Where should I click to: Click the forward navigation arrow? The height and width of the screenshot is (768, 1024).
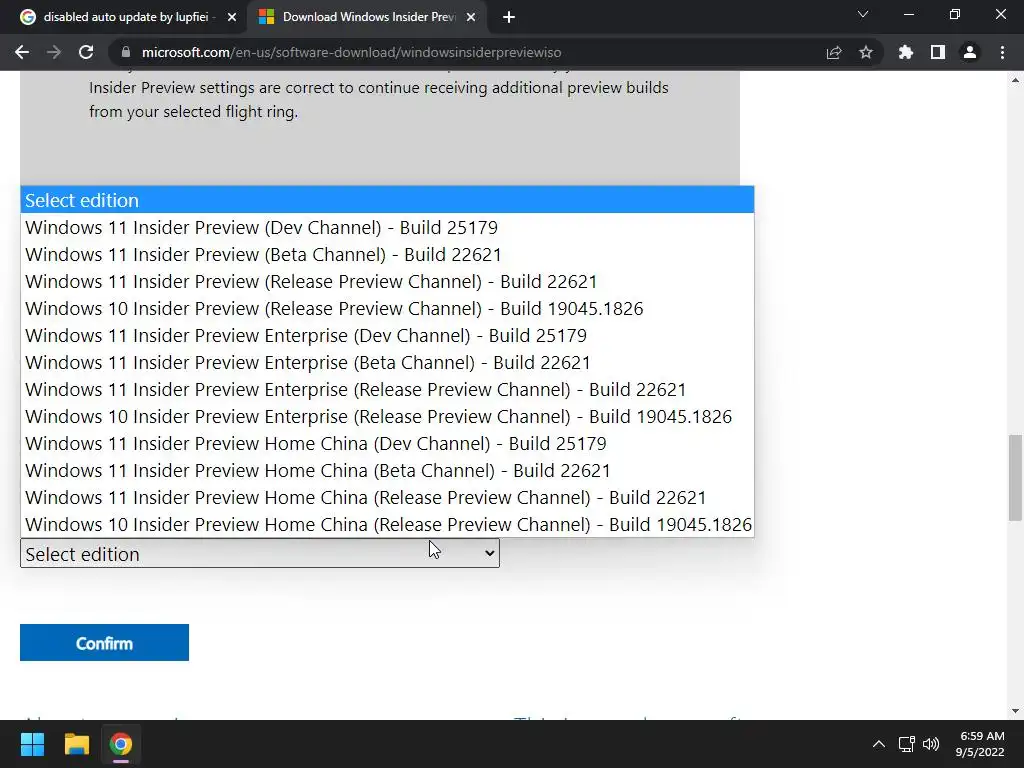[x=54, y=52]
